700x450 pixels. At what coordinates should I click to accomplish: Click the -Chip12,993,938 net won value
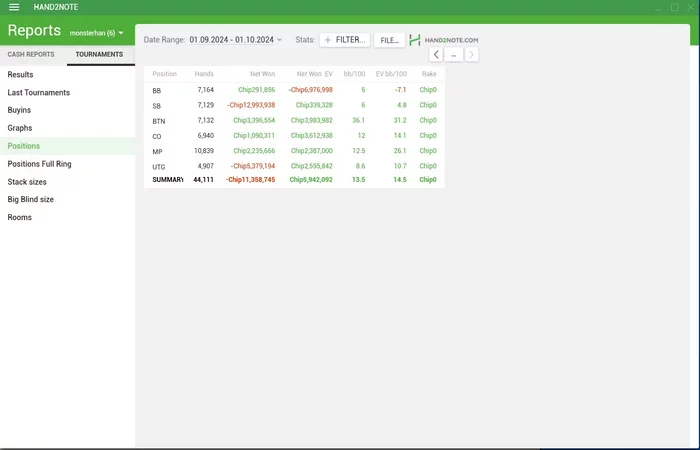[x=251, y=105]
